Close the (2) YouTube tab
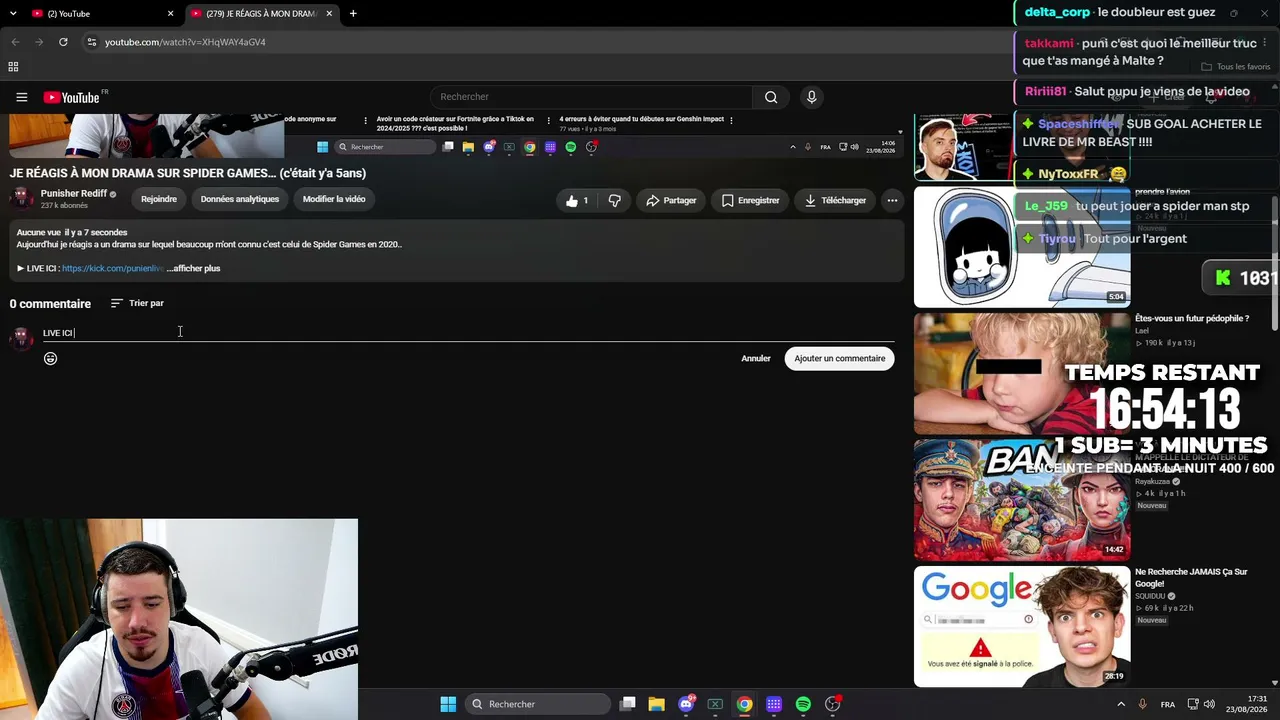 click(170, 14)
